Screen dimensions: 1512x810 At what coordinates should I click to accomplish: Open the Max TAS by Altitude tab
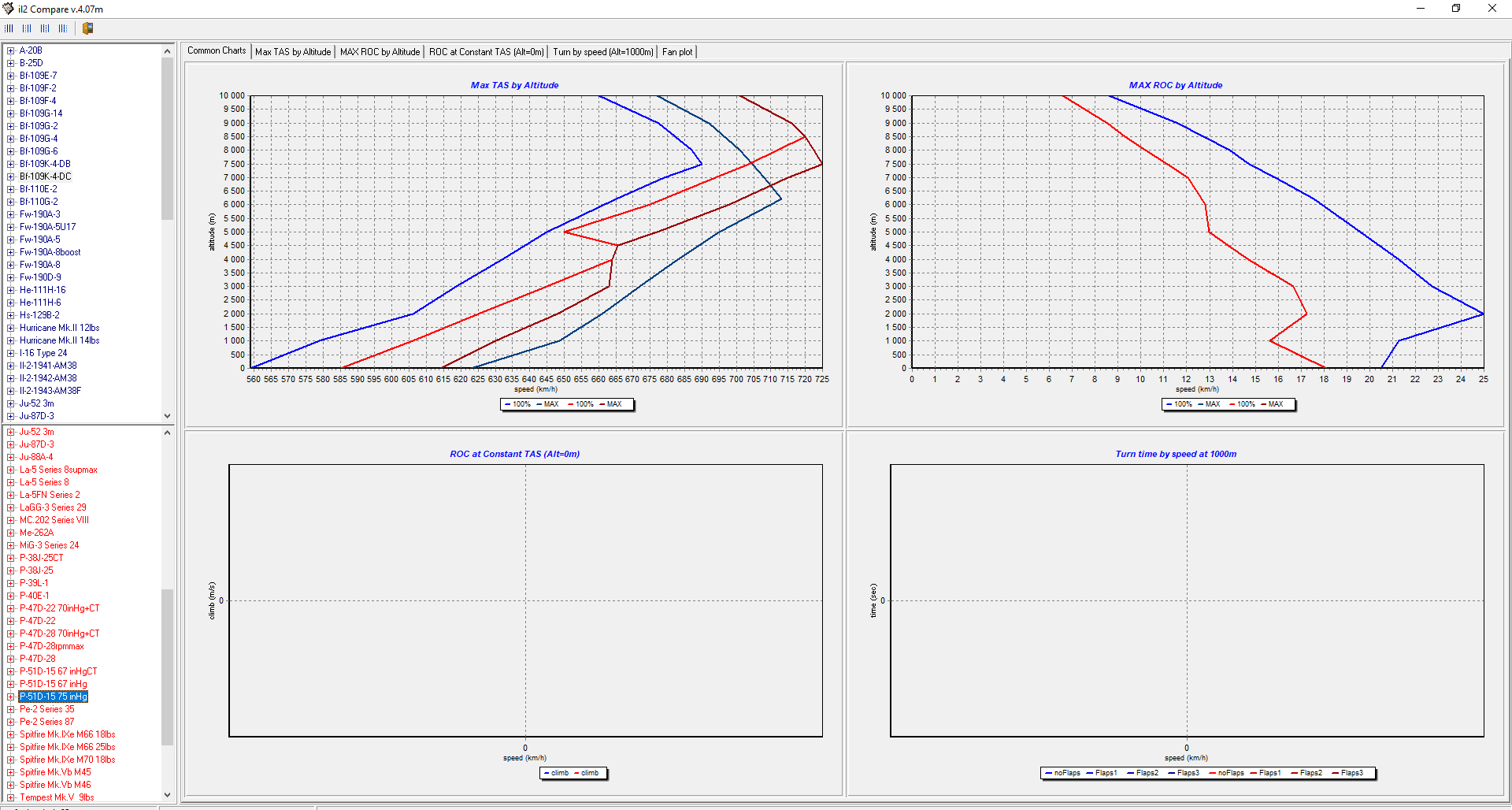click(x=293, y=52)
